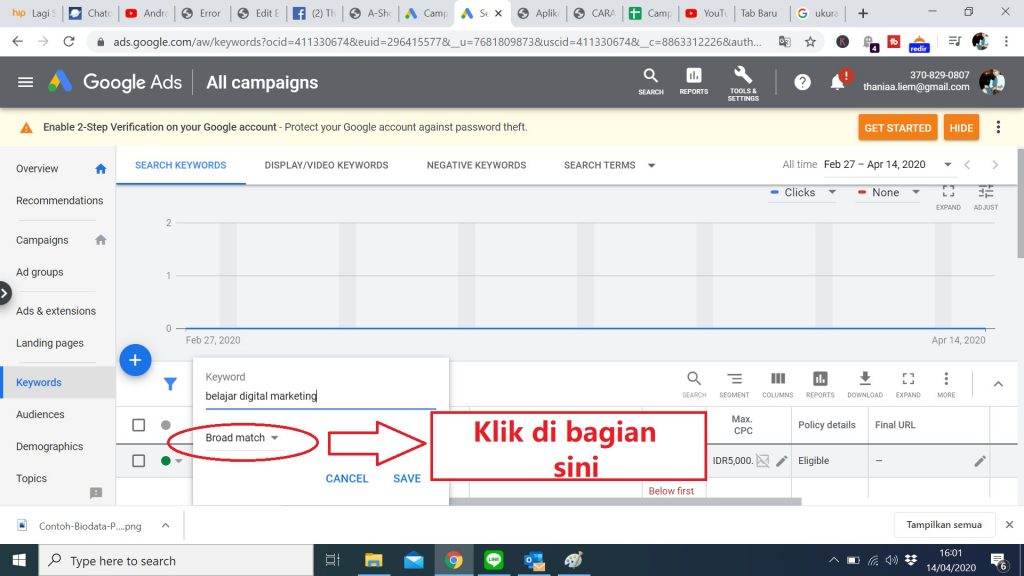This screenshot has width=1024, height=576.
Task: Check the first keyword row checkbox
Action: 139,461
